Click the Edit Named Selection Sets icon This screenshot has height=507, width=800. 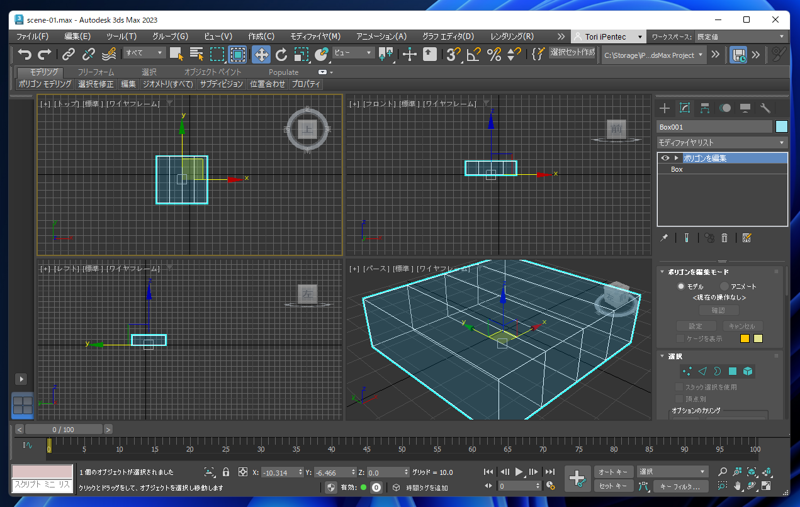coord(537,54)
